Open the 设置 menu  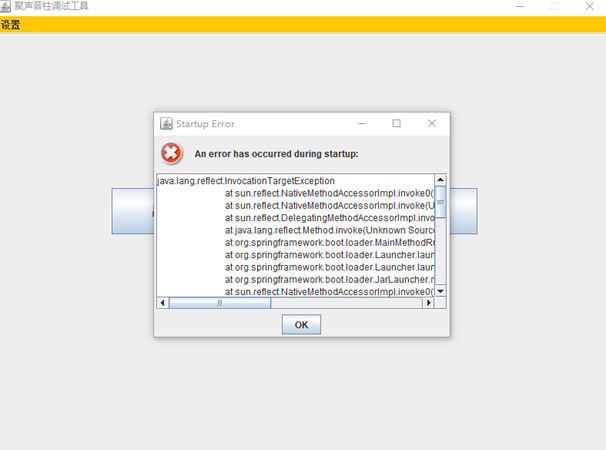point(10,25)
